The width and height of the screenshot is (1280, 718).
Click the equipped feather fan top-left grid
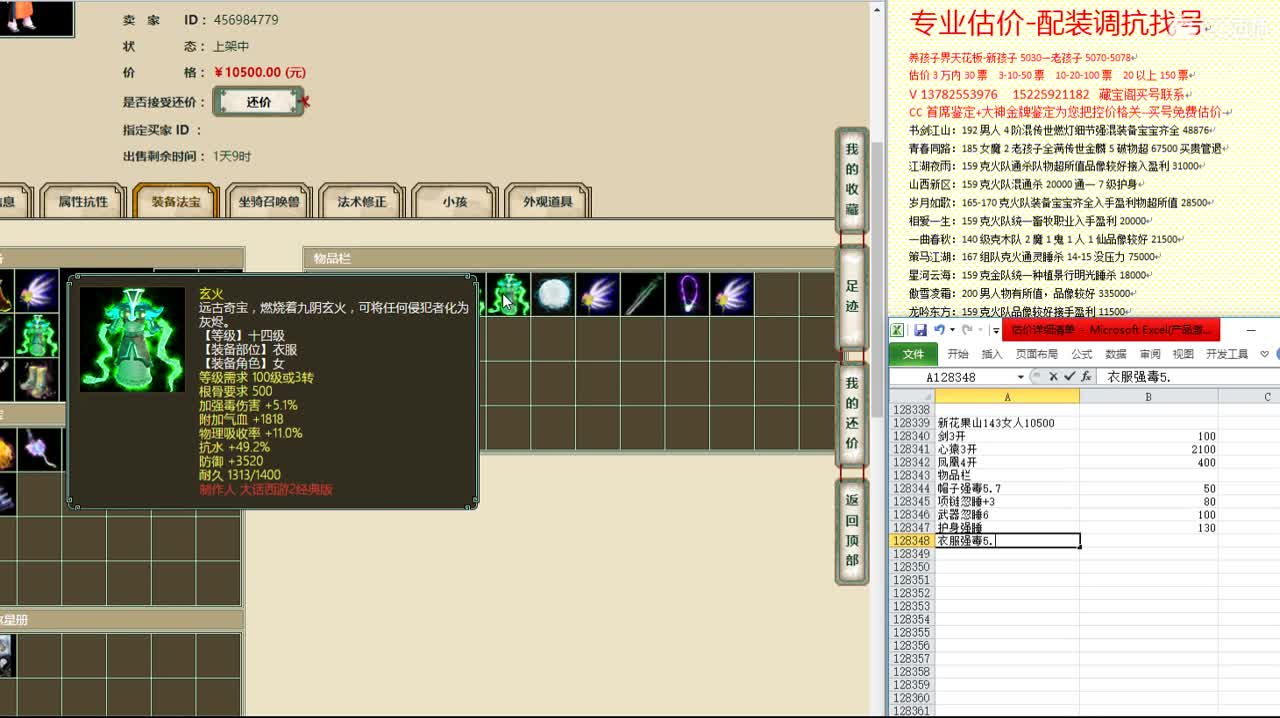coord(38,291)
